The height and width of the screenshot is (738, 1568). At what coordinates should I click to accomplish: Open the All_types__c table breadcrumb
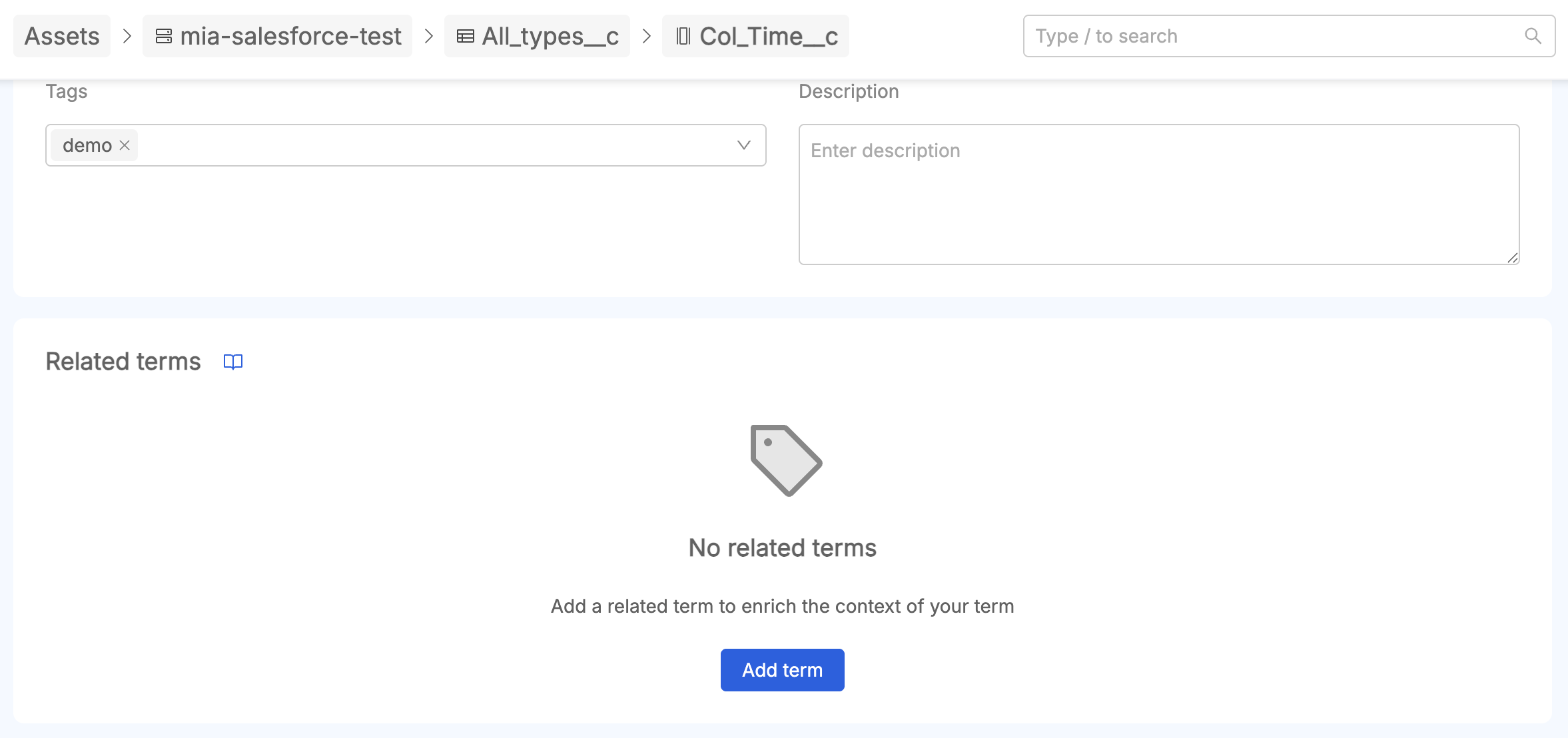pos(537,36)
